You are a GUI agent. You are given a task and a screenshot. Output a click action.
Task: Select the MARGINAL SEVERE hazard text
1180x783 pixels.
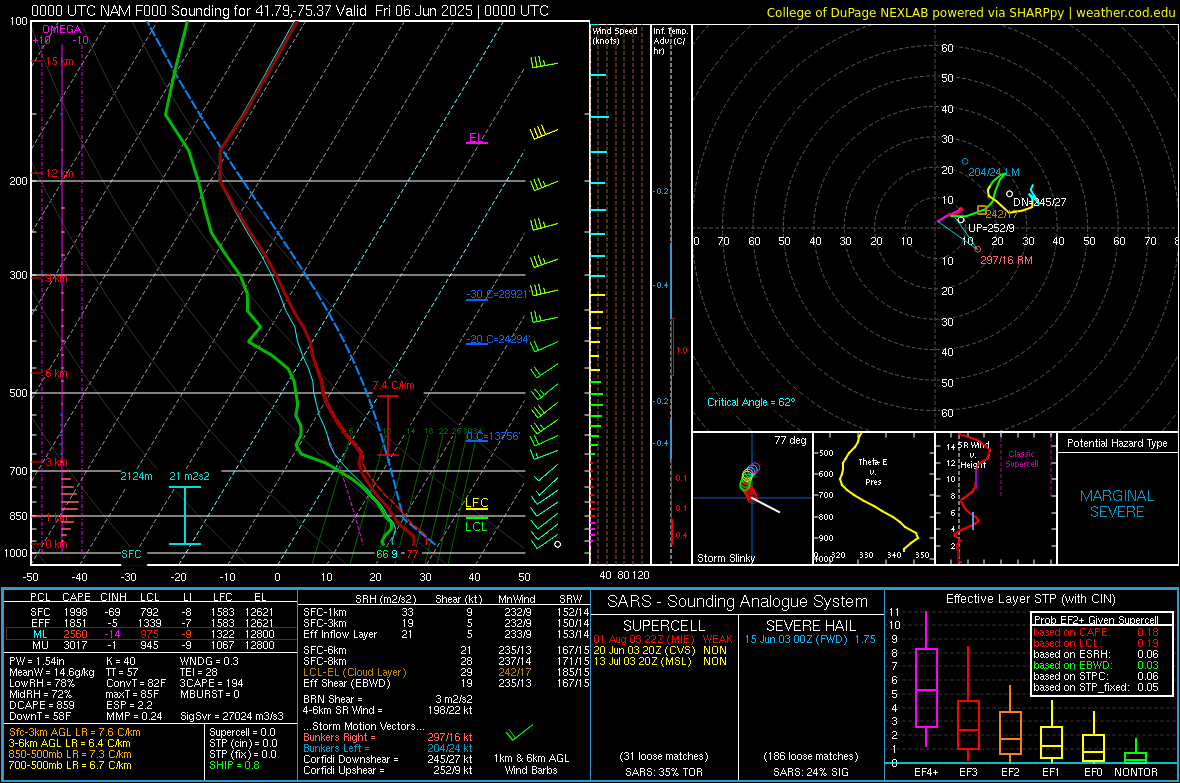[1117, 504]
